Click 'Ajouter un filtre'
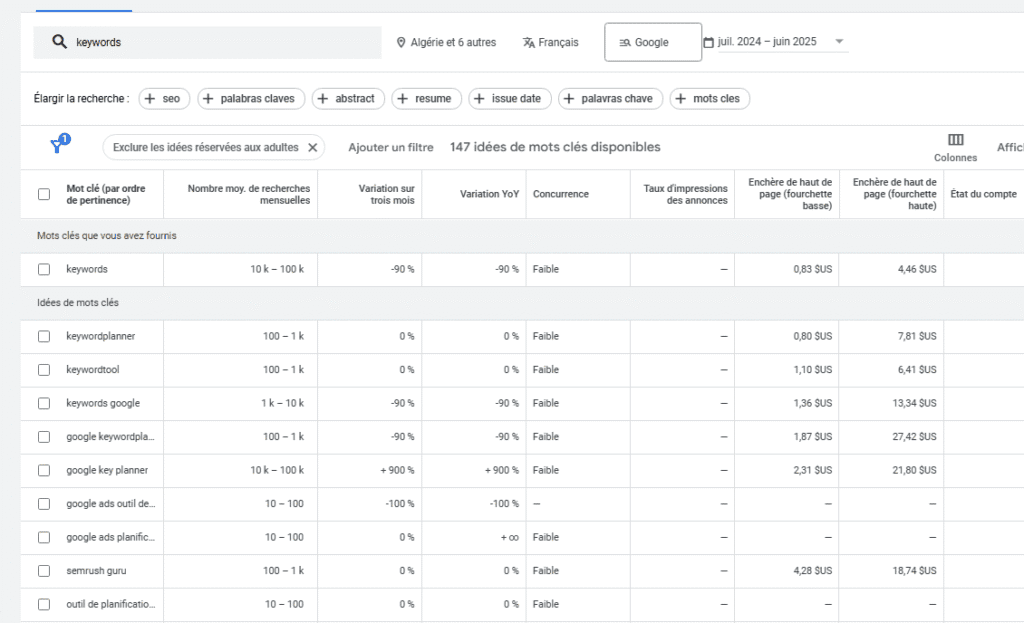Screen dimensions: 1024x623 pyautogui.click(x=390, y=147)
